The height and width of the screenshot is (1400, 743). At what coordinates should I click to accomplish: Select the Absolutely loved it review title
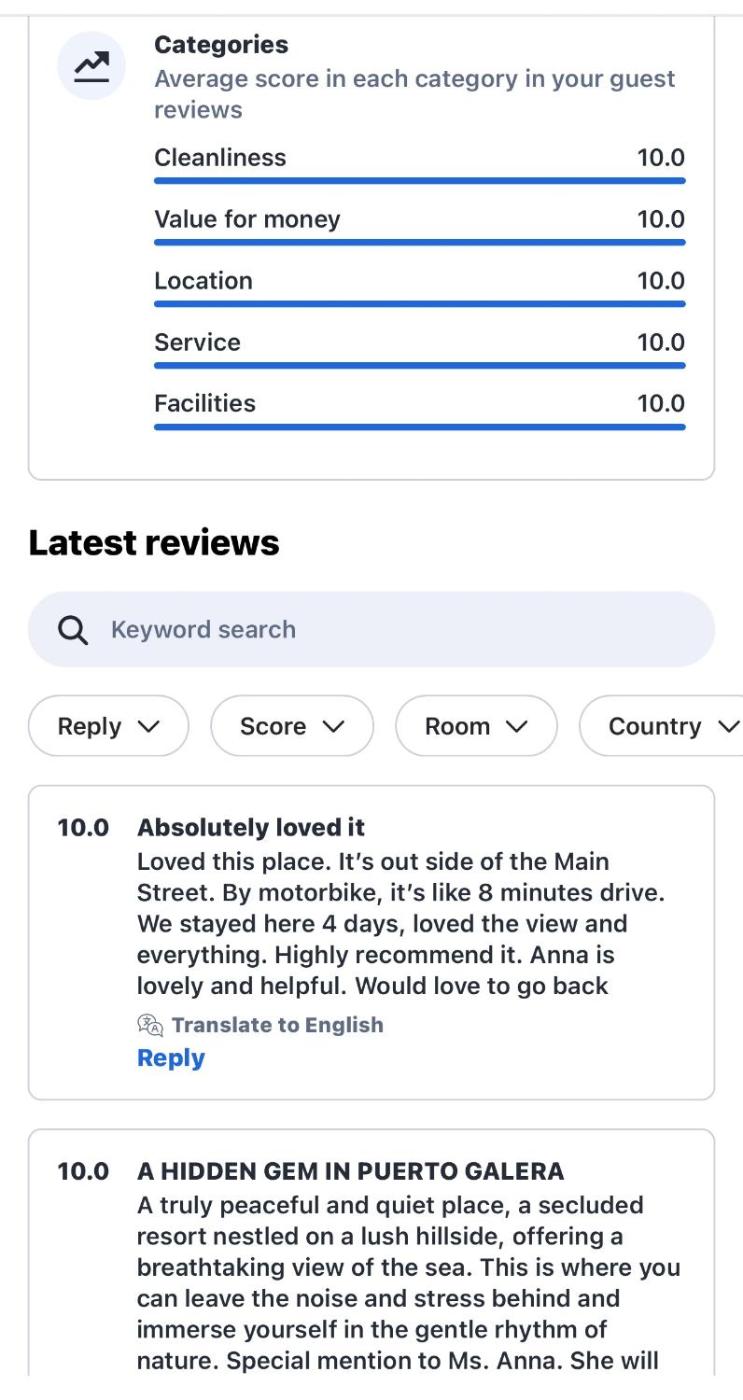[x=251, y=828]
